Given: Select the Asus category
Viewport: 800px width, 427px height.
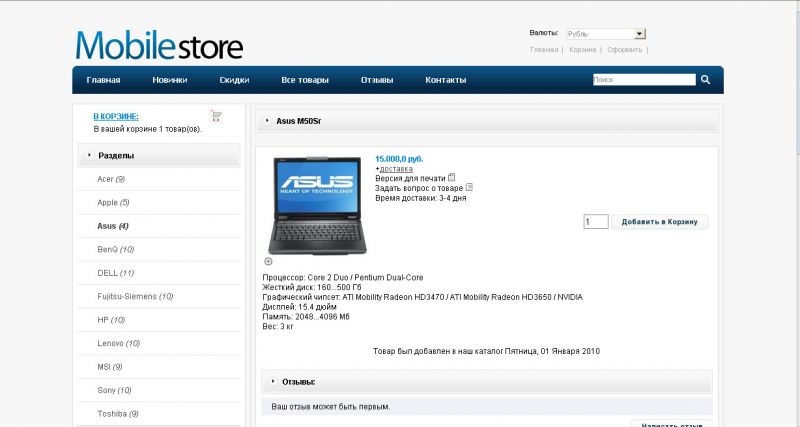Looking at the screenshot, I should (x=113, y=226).
